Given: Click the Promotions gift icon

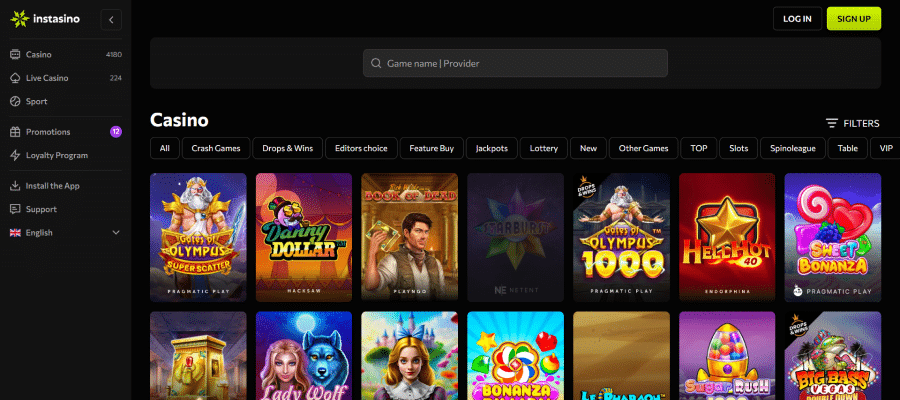Looking at the screenshot, I should point(15,132).
